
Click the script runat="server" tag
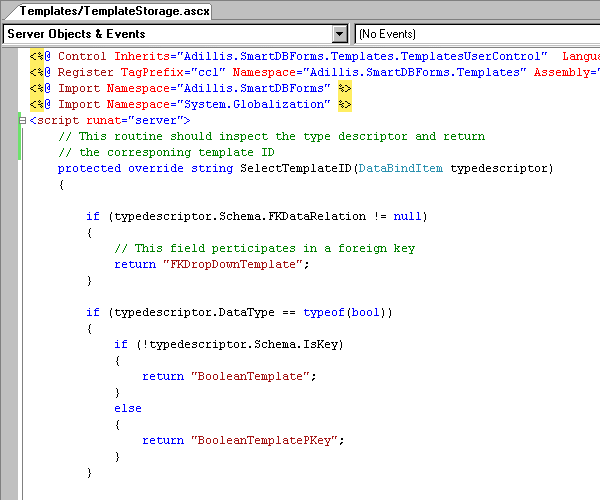point(110,121)
